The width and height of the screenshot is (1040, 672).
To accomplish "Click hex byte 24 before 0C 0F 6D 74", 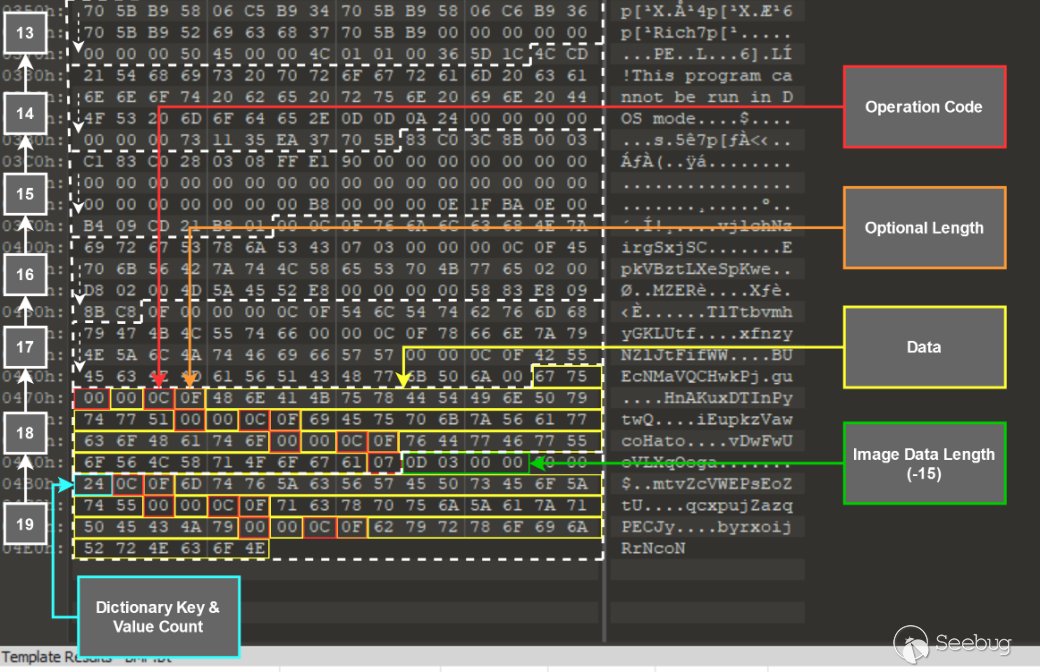I will (x=94, y=484).
